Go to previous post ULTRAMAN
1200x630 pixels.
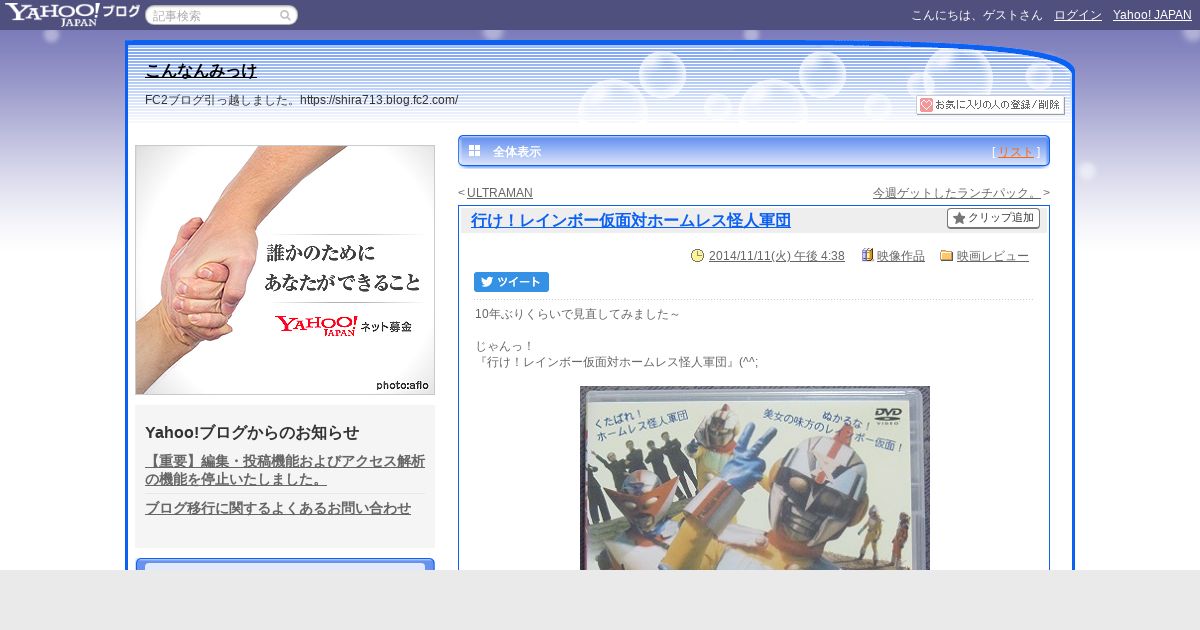click(499, 193)
